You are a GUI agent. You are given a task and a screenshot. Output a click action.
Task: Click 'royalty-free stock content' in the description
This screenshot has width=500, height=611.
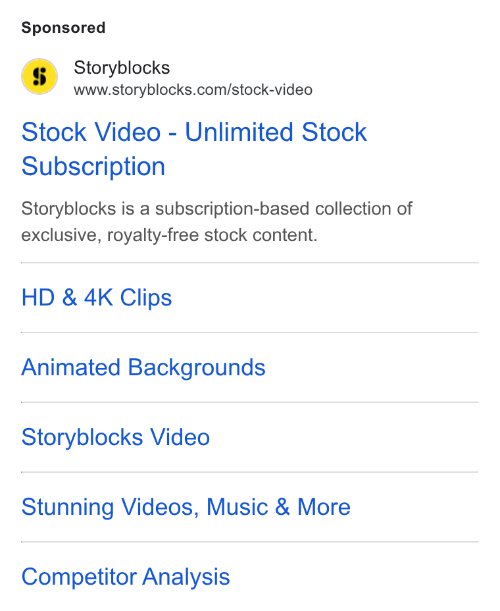click(212, 235)
